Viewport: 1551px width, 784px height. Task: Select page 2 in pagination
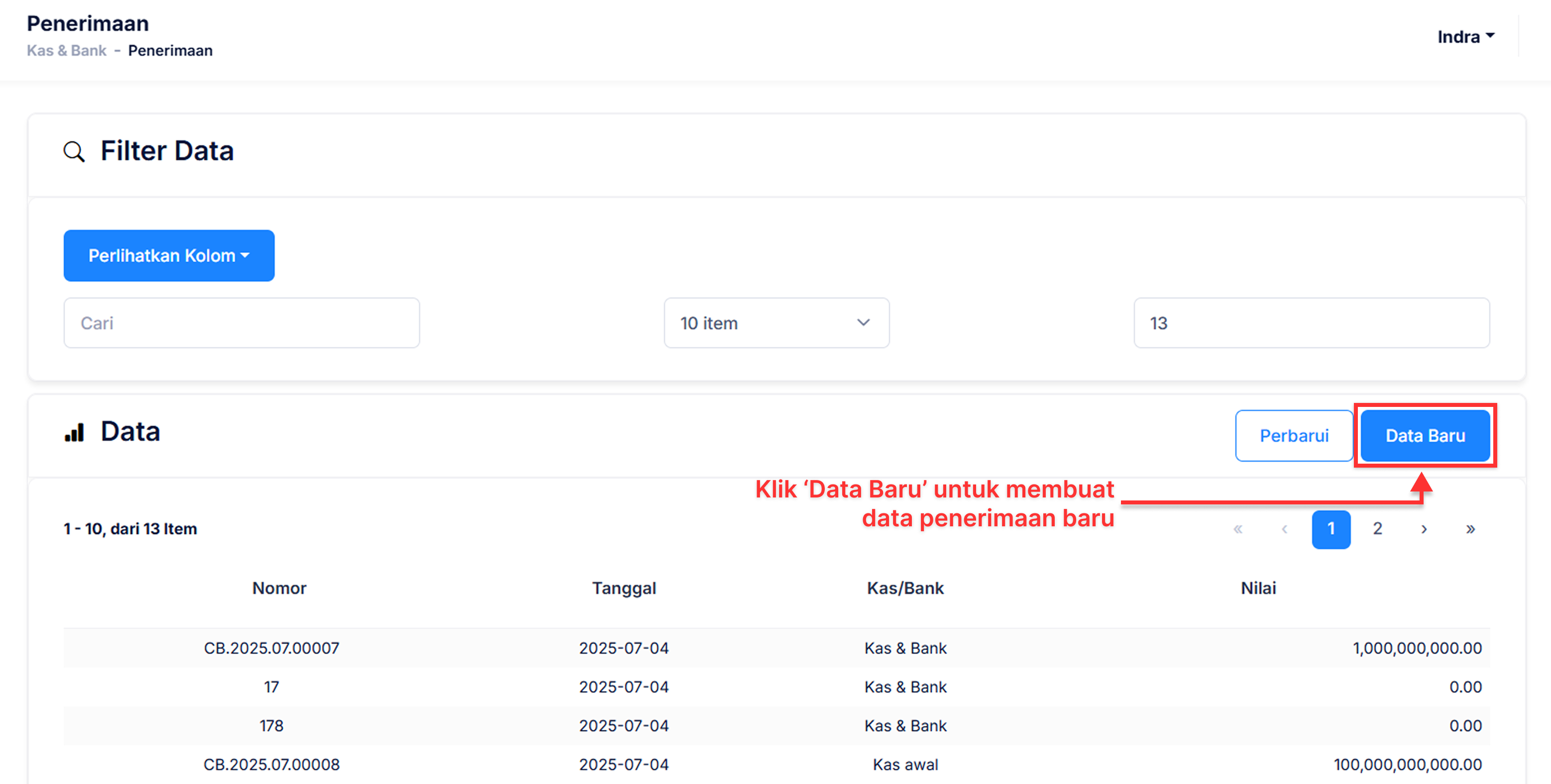[1377, 529]
